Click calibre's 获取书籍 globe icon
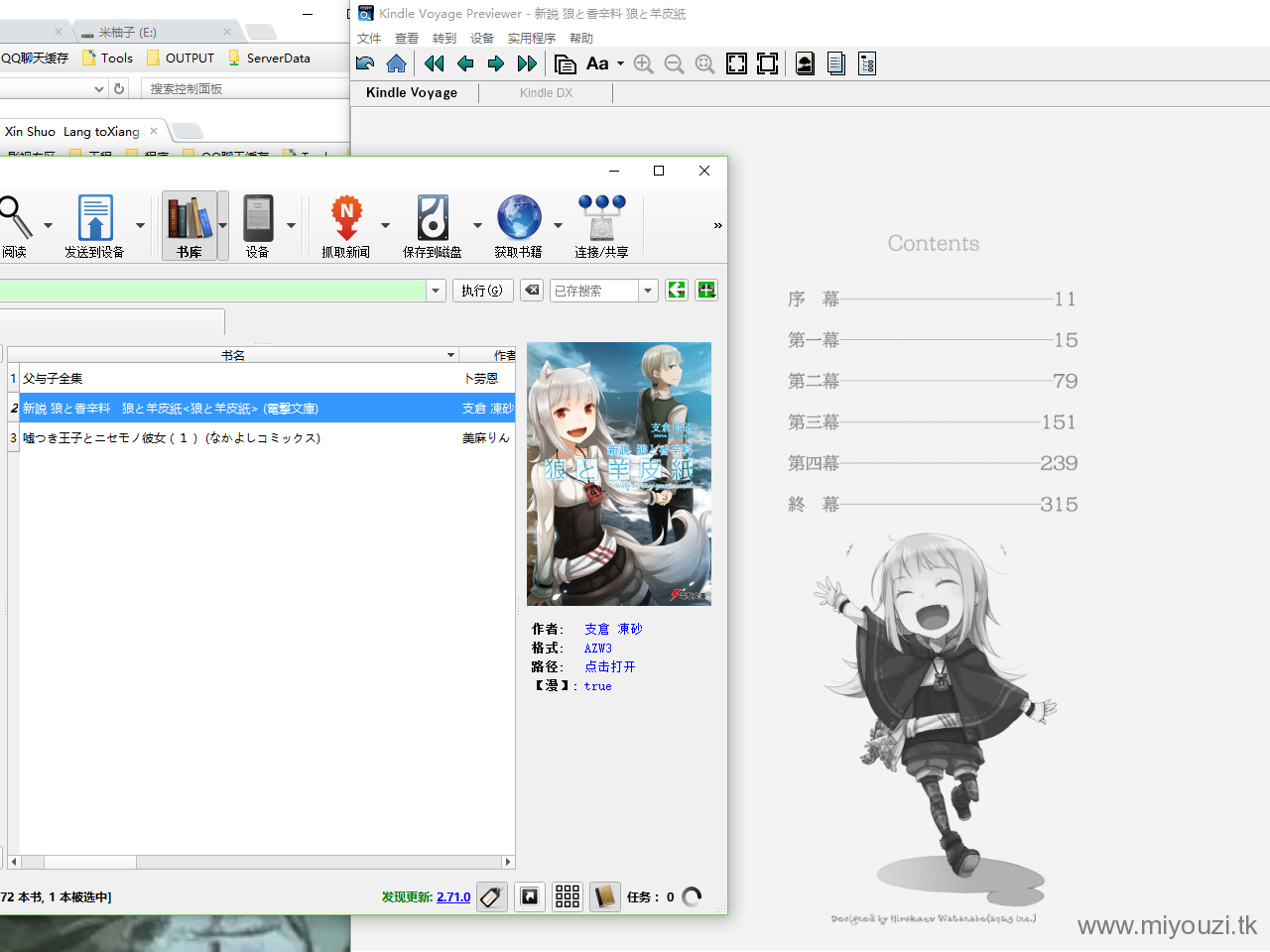This screenshot has height=952, width=1270. (519, 226)
